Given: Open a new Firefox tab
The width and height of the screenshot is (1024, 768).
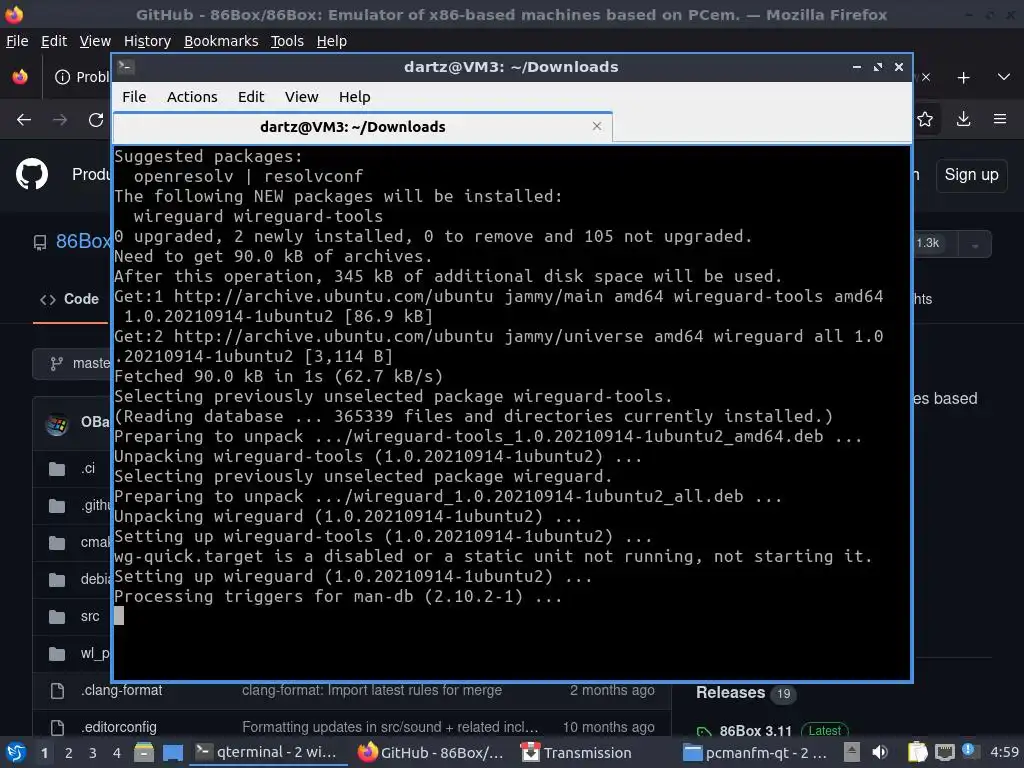Looking at the screenshot, I should point(963,78).
